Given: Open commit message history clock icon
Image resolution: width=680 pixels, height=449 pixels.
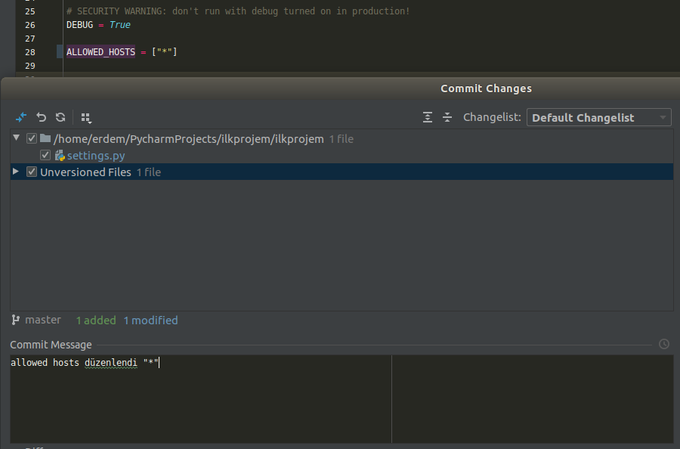Looking at the screenshot, I should (x=664, y=344).
